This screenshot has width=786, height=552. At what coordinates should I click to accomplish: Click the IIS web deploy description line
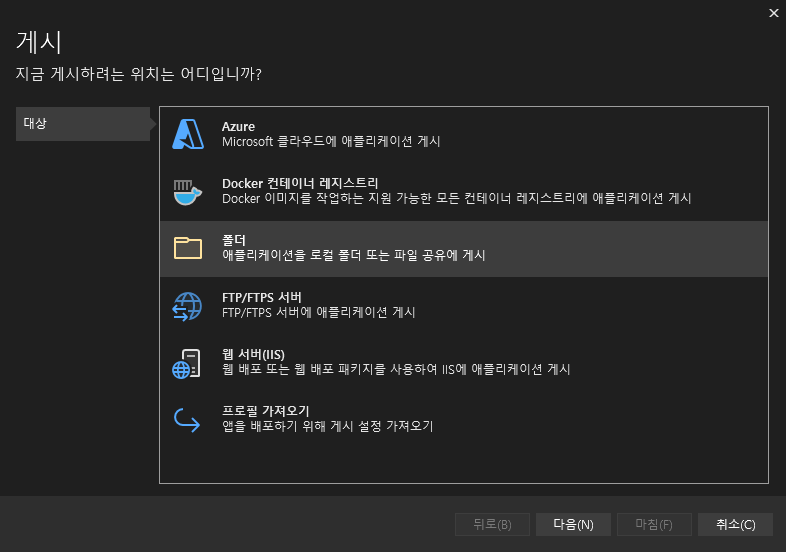pos(396,370)
